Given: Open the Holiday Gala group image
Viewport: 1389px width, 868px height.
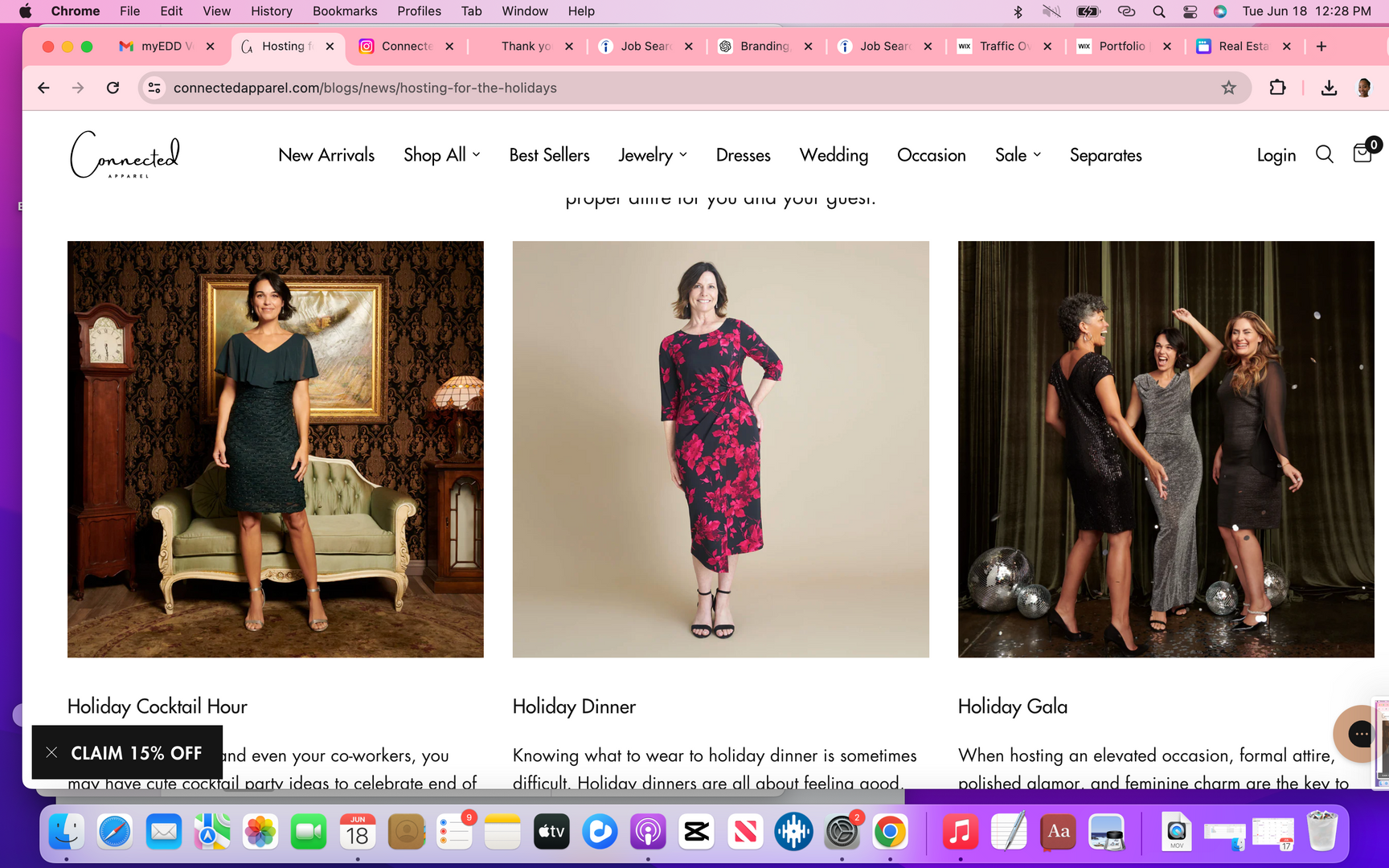Looking at the screenshot, I should (1166, 449).
